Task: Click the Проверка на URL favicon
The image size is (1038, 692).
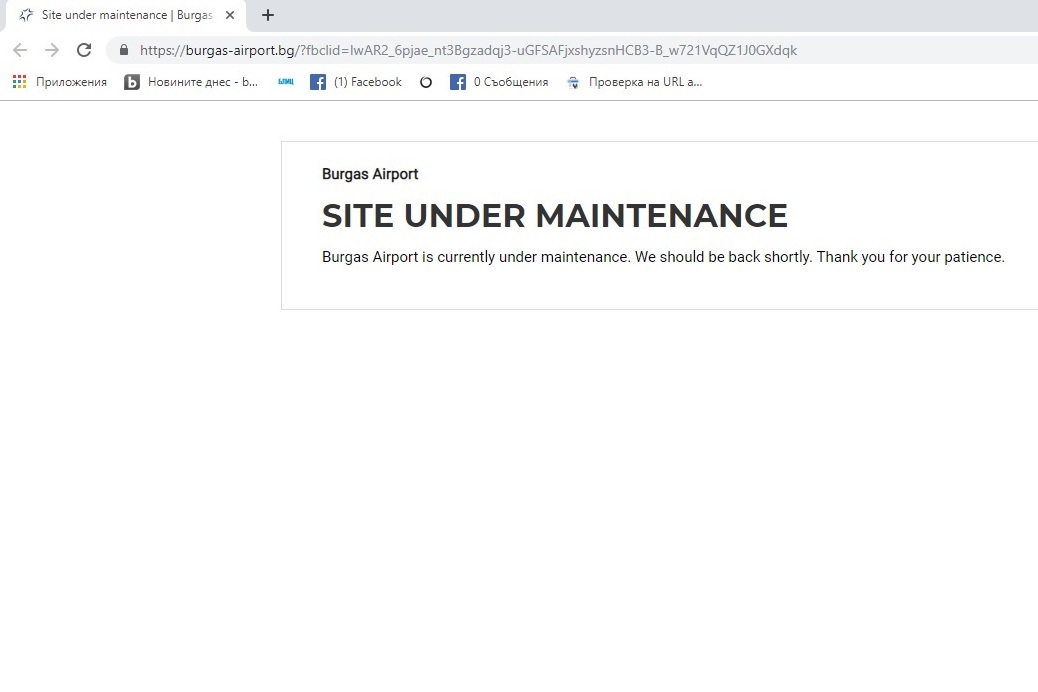Action: 573,82
